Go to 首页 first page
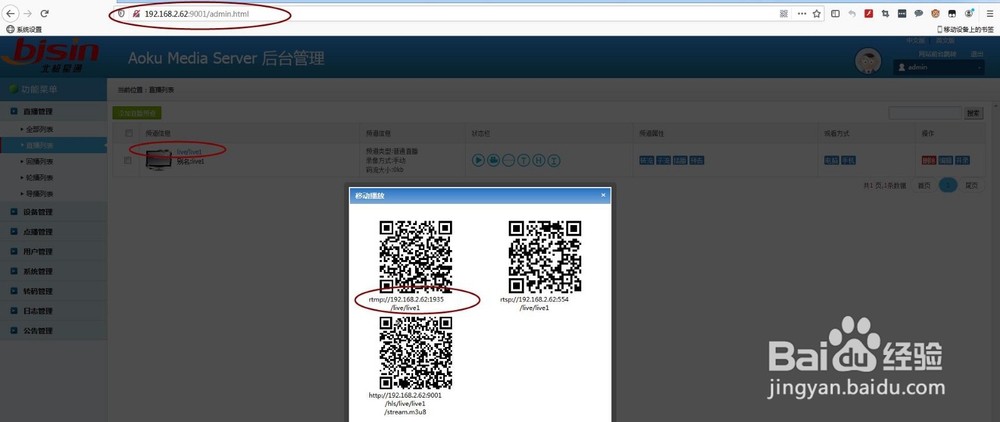Screen dimensions: 1000x422 tap(923, 186)
